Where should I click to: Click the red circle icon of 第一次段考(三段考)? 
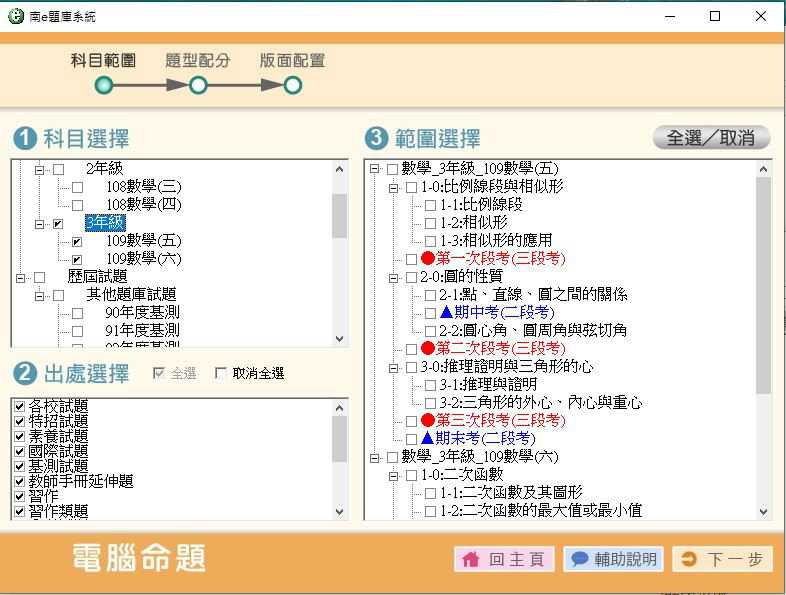[x=428, y=258]
